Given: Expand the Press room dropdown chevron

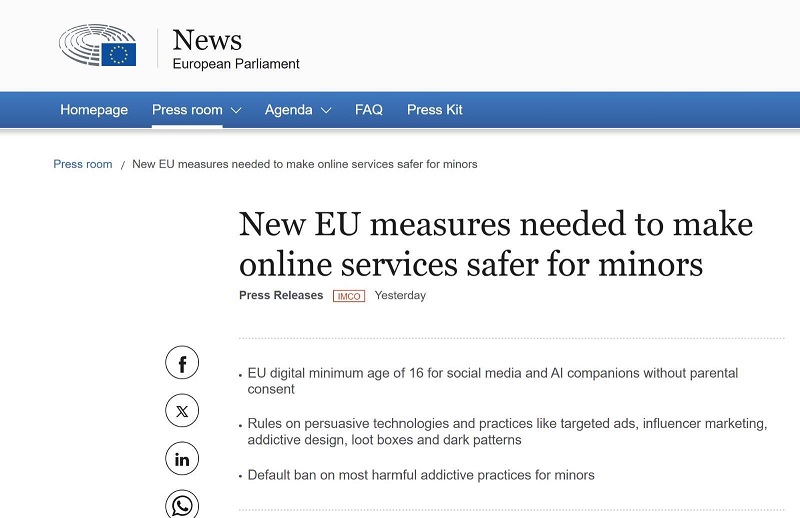Looking at the screenshot, I should (x=236, y=110).
